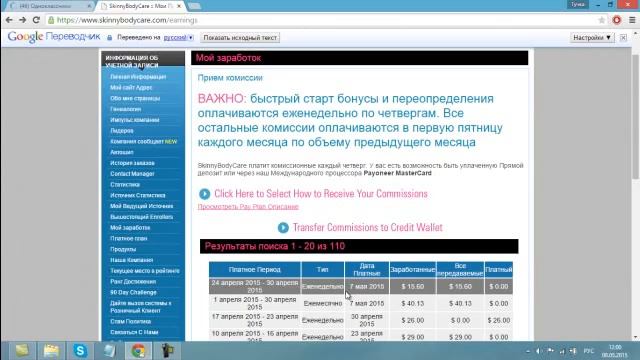Click the vertical scrollbar thumb
Screen dimensions: 640x360
636,116
